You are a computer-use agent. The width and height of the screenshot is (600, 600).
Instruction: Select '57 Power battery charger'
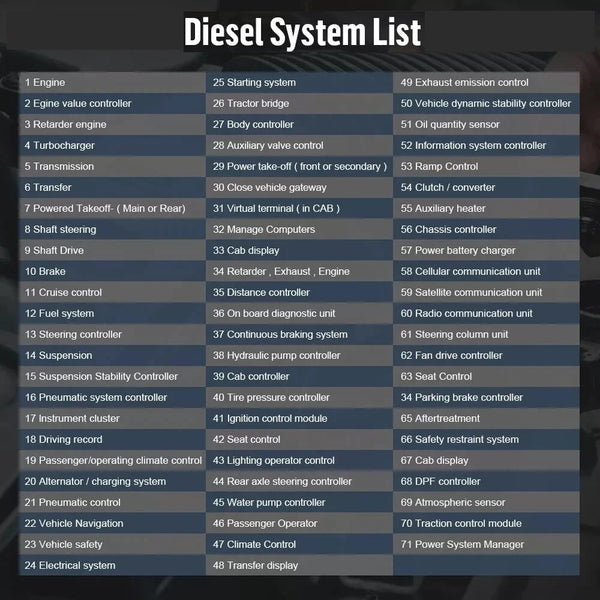(x=486, y=251)
